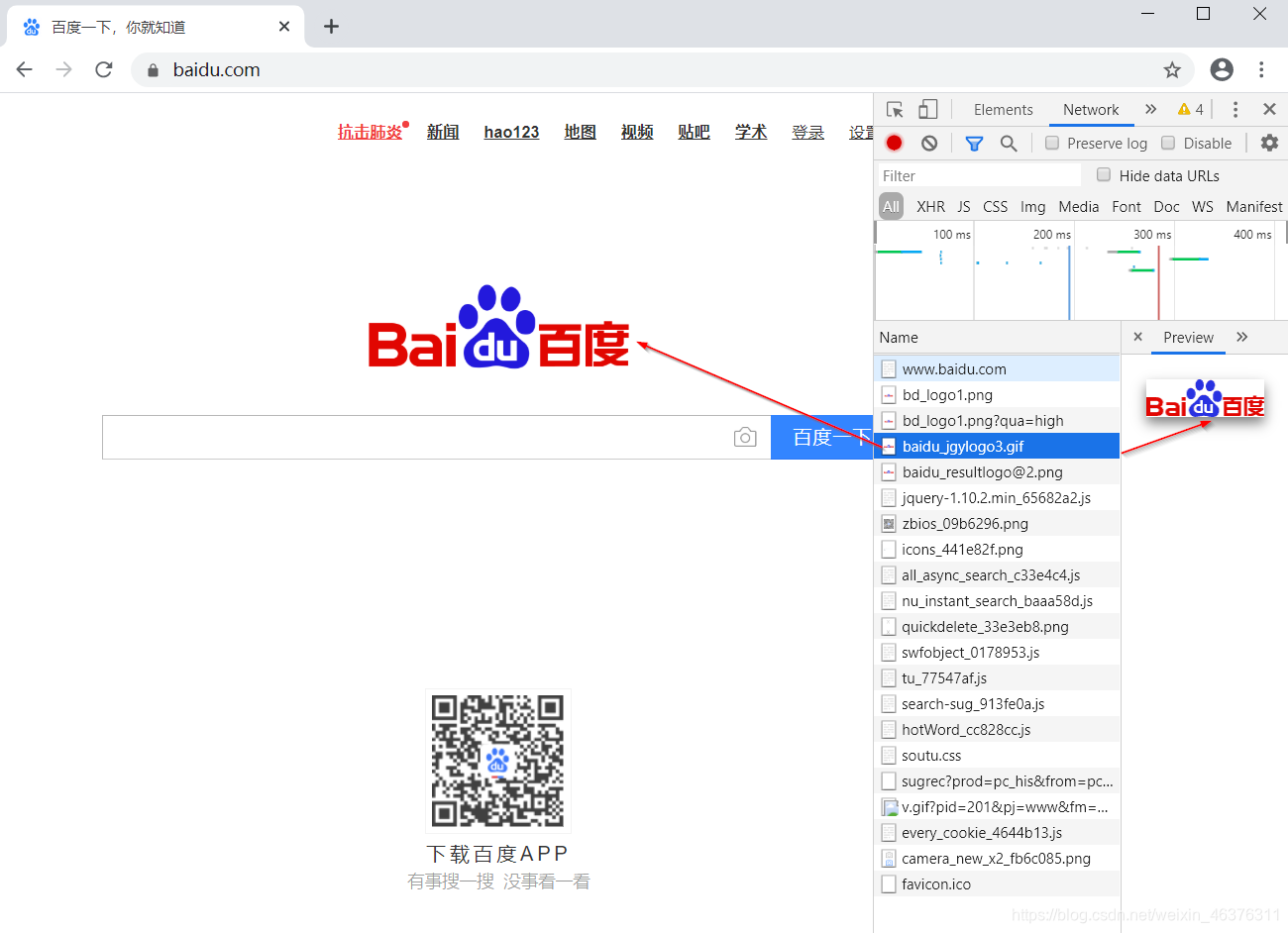The height and width of the screenshot is (933, 1288).
Task: Open the 学术 link
Action: [x=751, y=132]
